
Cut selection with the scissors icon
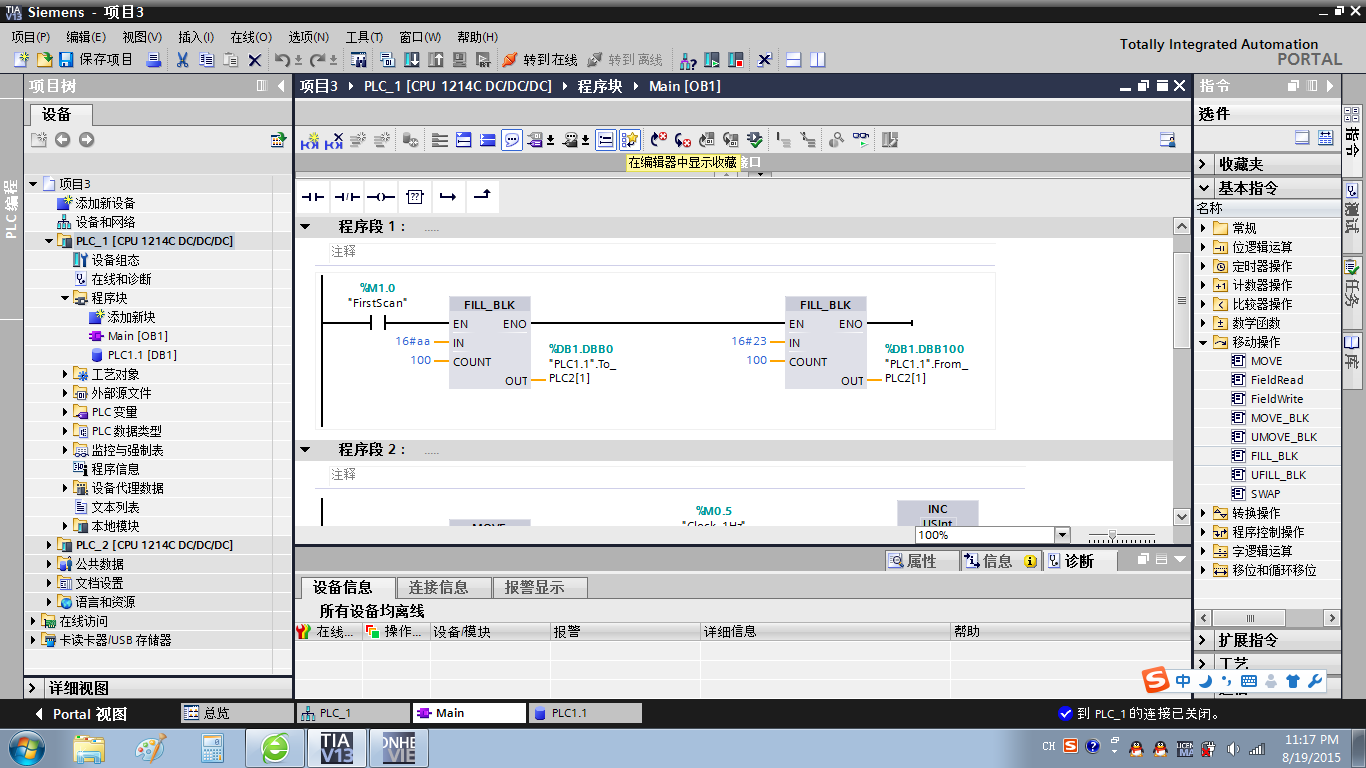click(x=183, y=60)
